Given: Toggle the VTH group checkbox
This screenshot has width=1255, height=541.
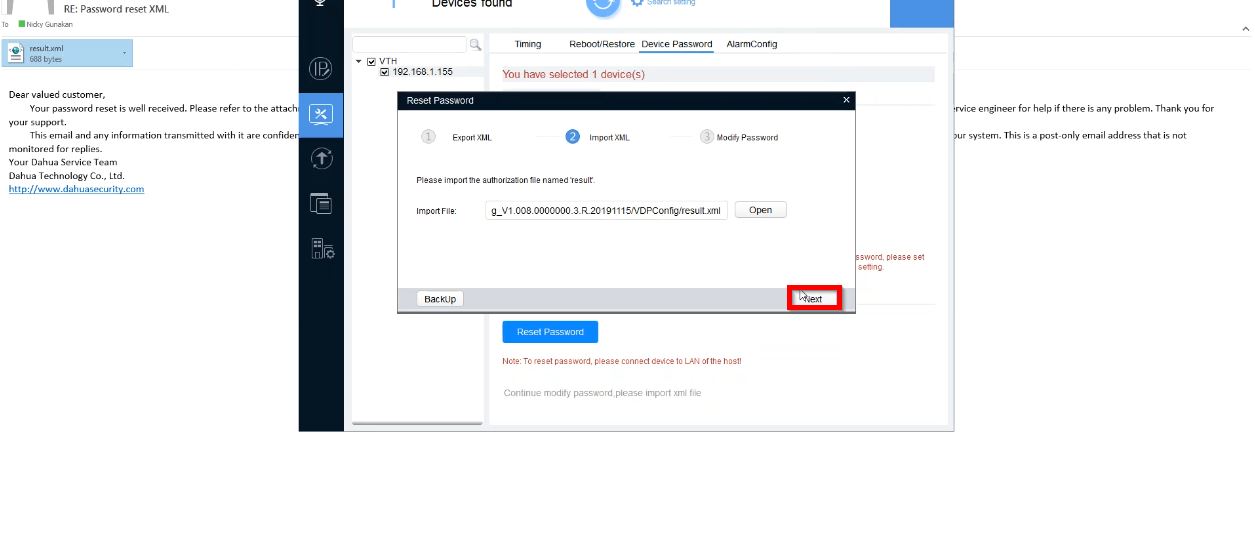Looking at the screenshot, I should point(372,61).
